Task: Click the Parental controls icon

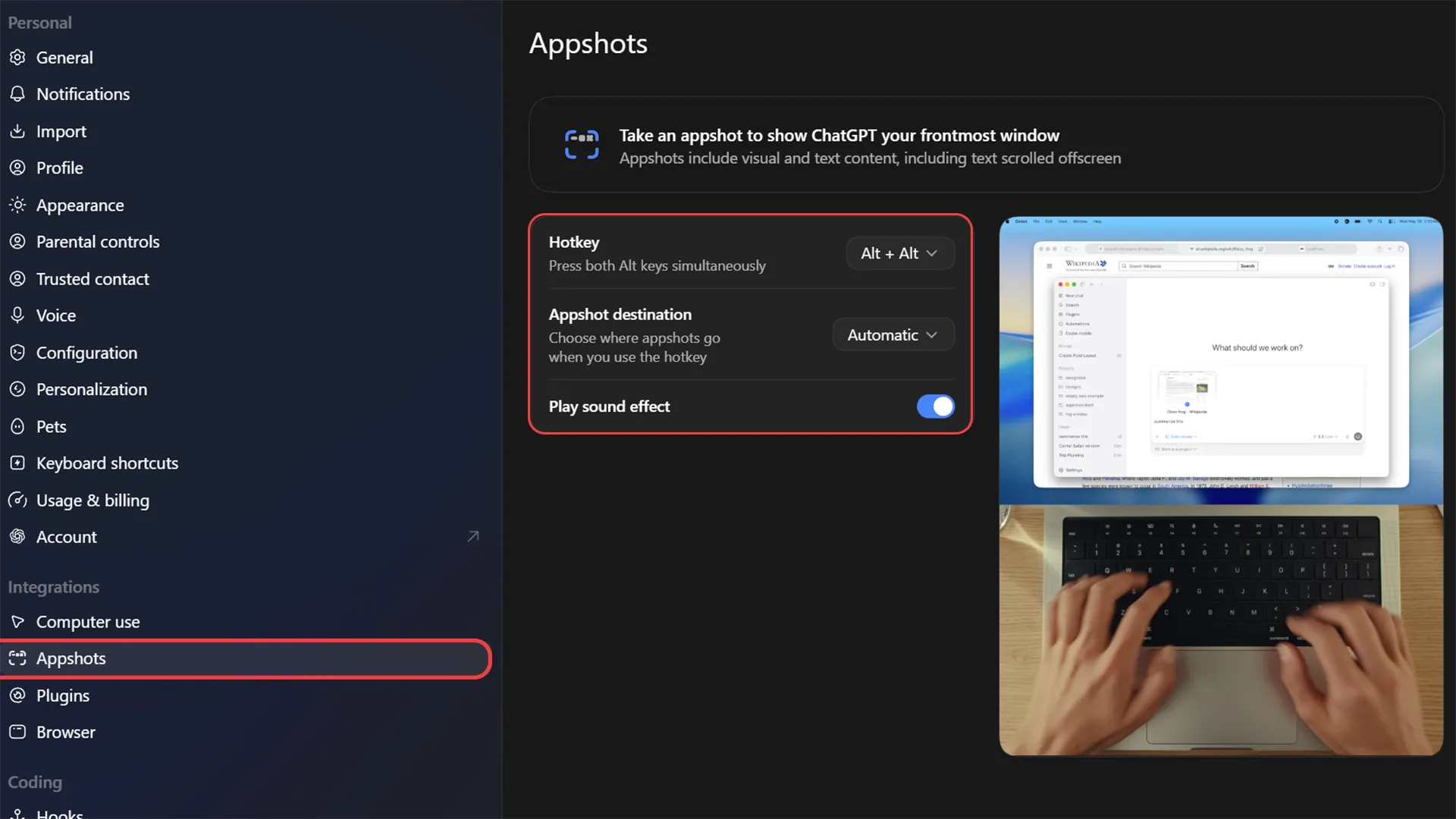Action: tap(17, 242)
